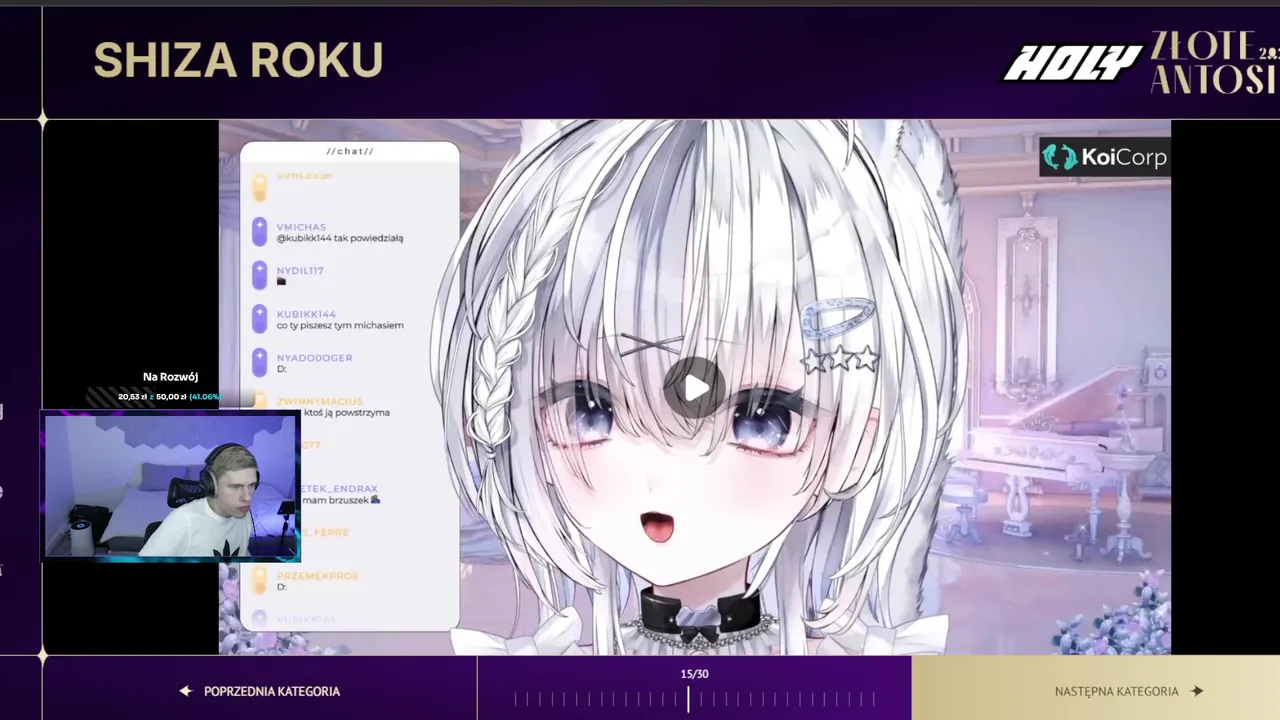Click the NYADOOOGER username in chat
This screenshot has width=1280, height=720.
click(314, 357)
